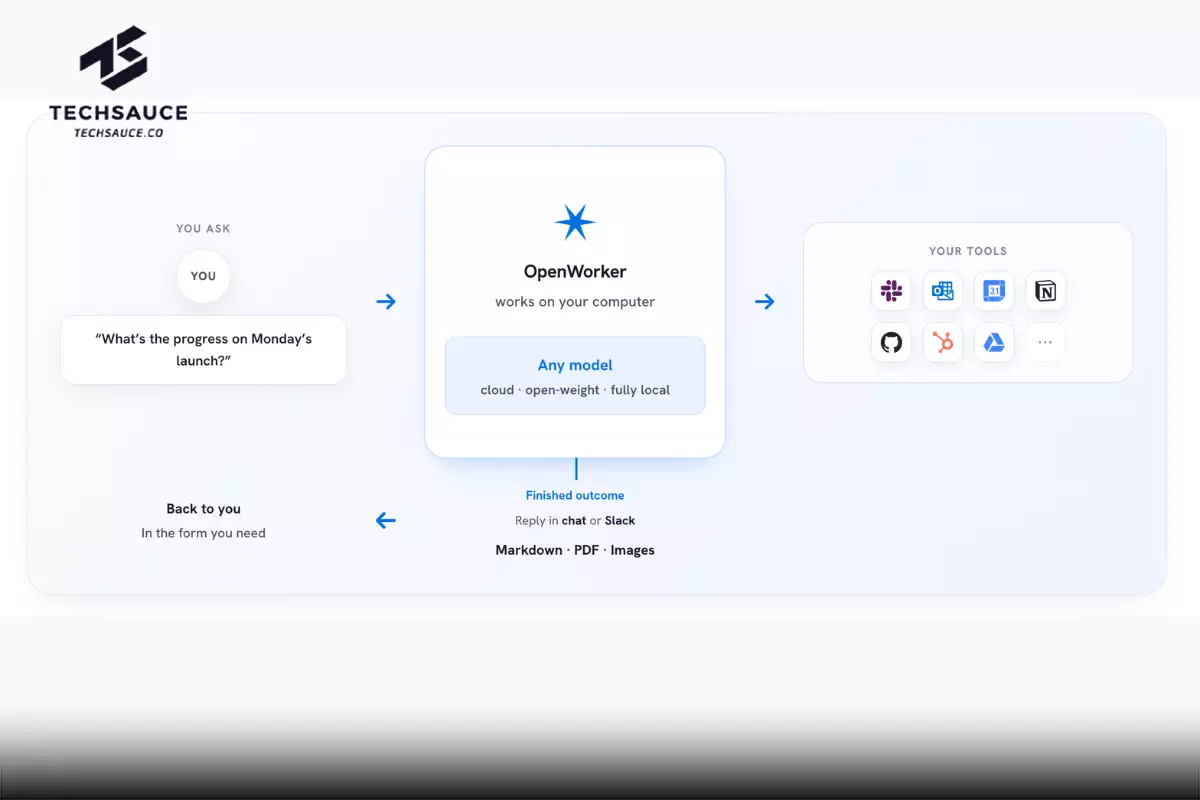Select the "Any model" card
Viewport: 1200px width, 800px height.
click(575, 375)
